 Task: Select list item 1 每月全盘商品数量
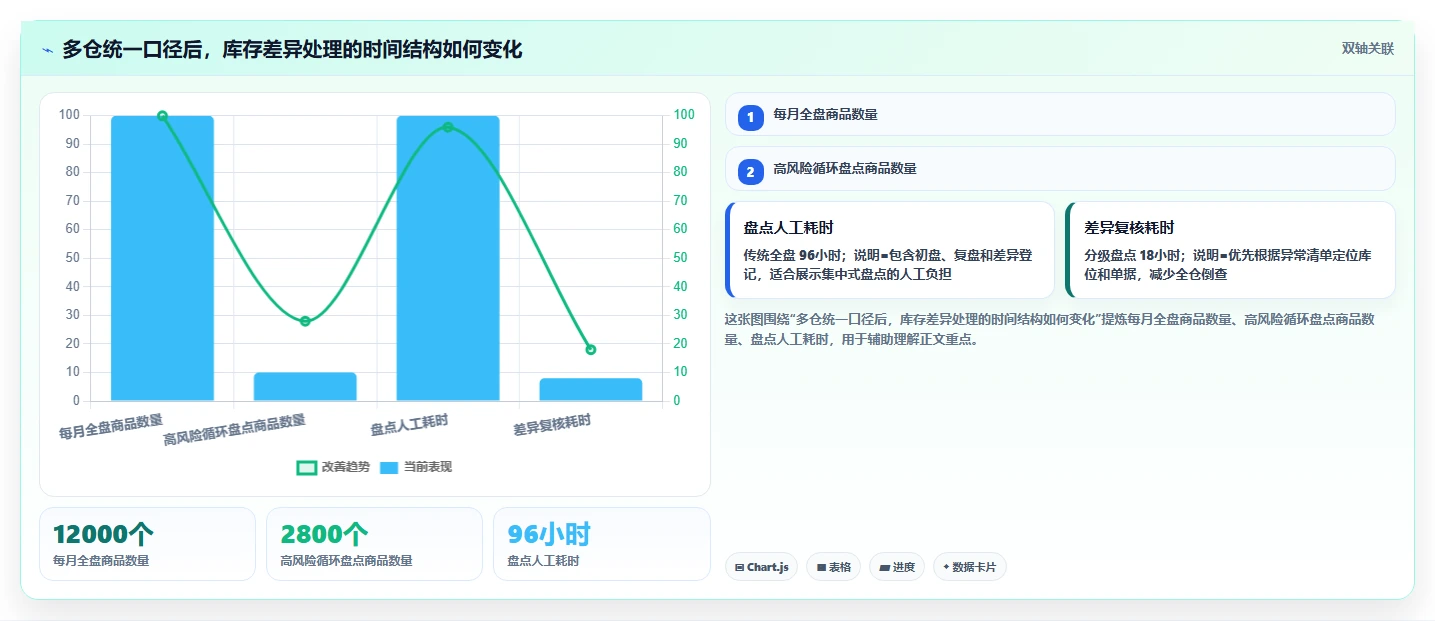1060,114
